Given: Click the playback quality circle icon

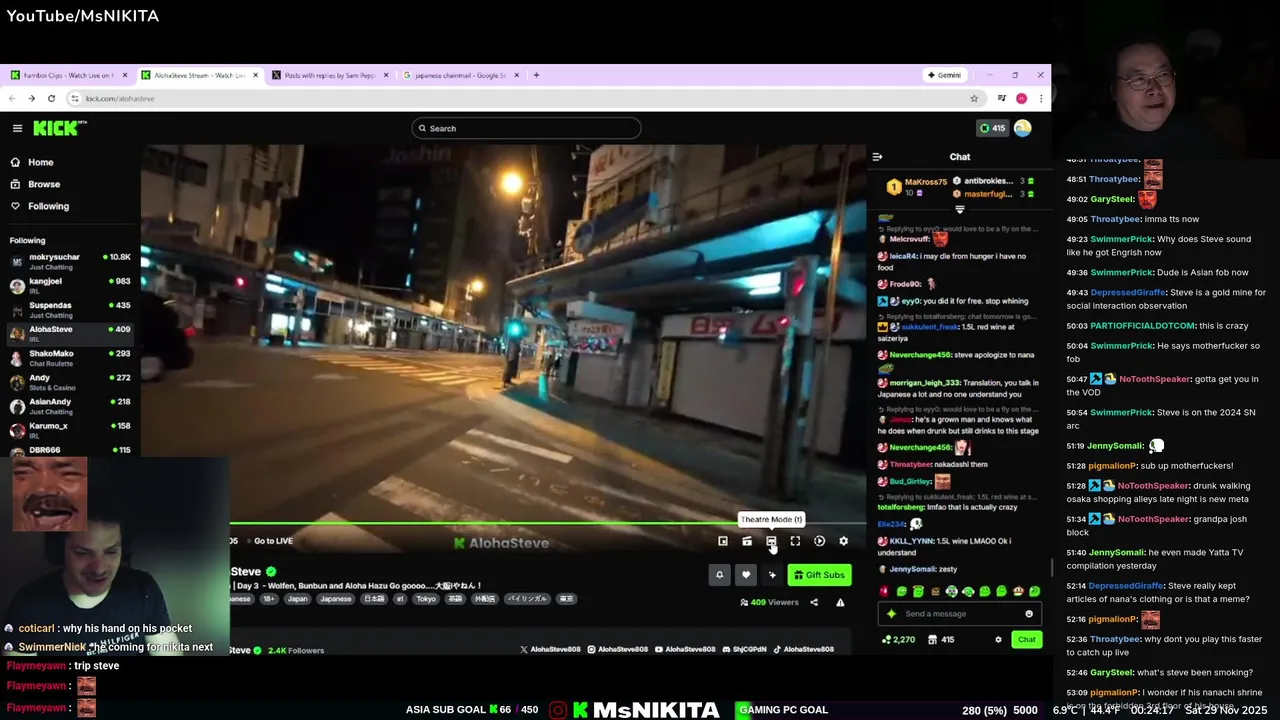Looking at the screenshot, I should pyautogui.click(x=819, y=541).
